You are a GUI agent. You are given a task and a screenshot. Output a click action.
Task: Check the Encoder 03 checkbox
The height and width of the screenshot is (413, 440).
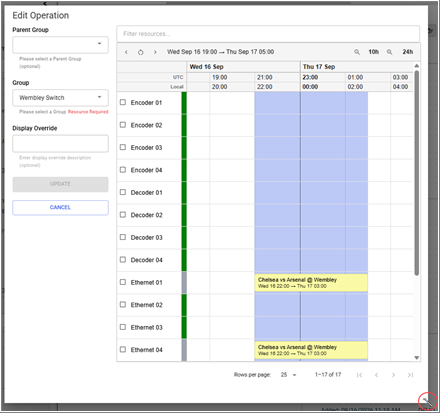click(x=123, y=147)
